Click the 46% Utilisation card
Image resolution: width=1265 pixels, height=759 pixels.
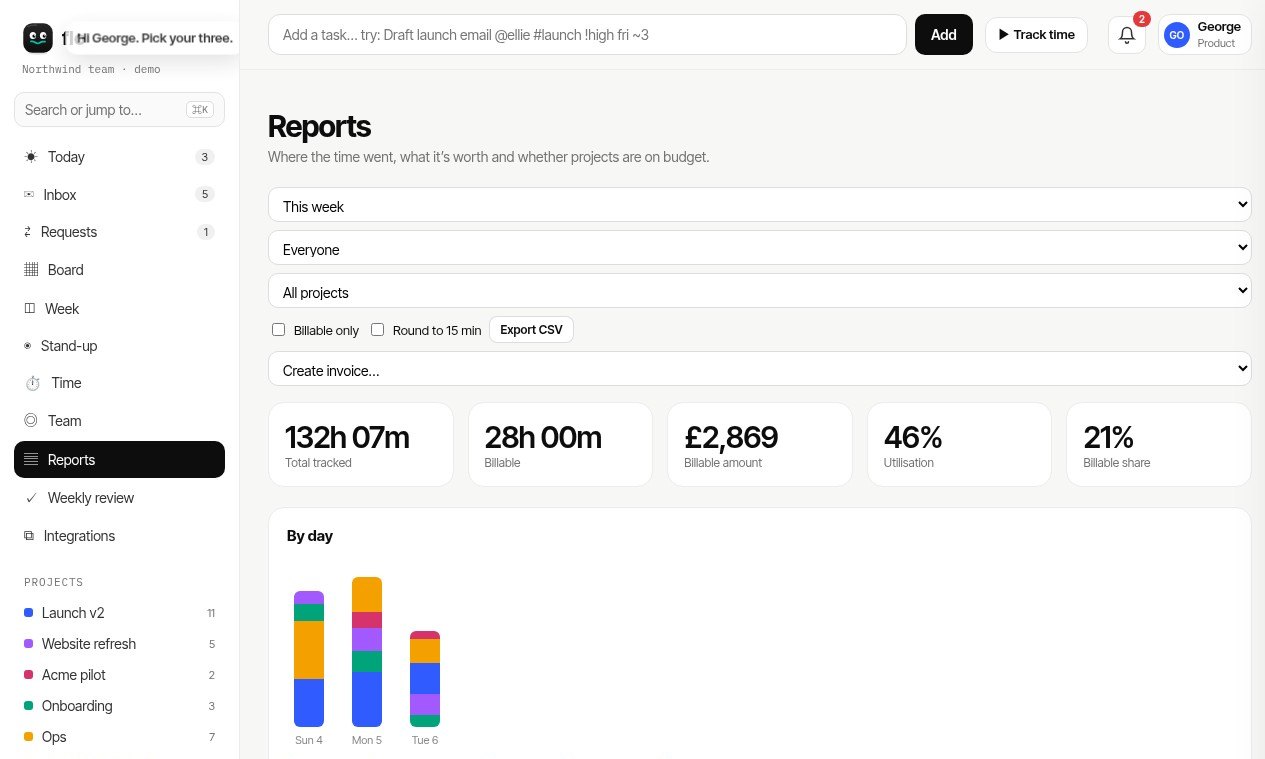(x=959, y=445)
